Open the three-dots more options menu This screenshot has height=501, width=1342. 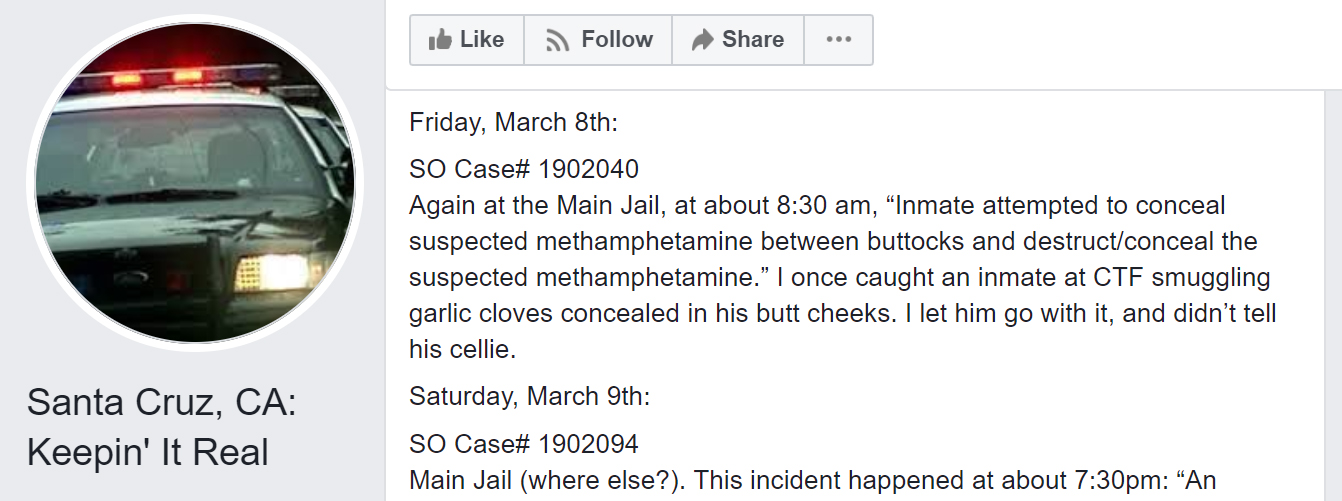(x=839, y=40)
